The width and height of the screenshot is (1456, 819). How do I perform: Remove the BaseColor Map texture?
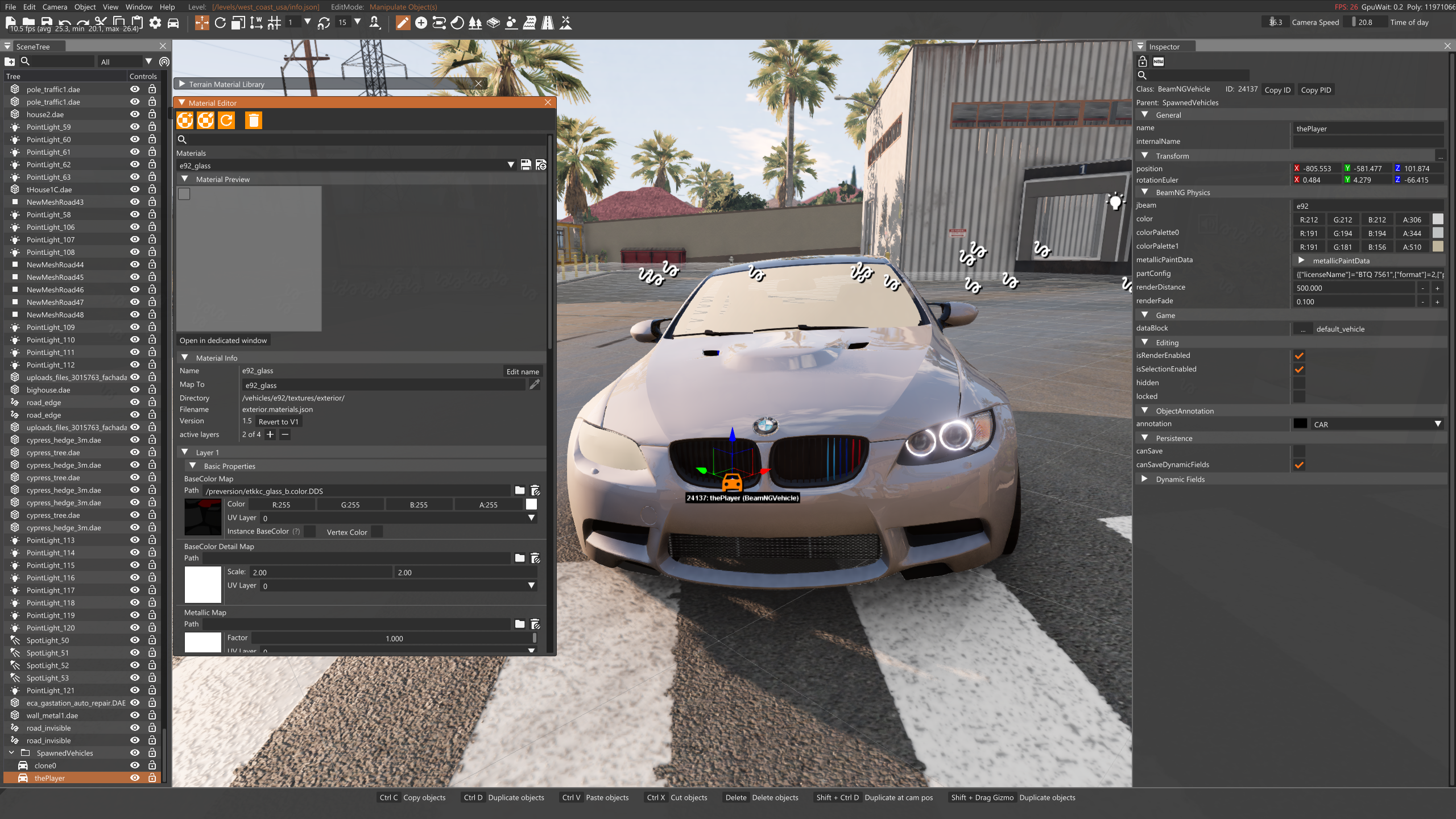click(x=535, y=490)
